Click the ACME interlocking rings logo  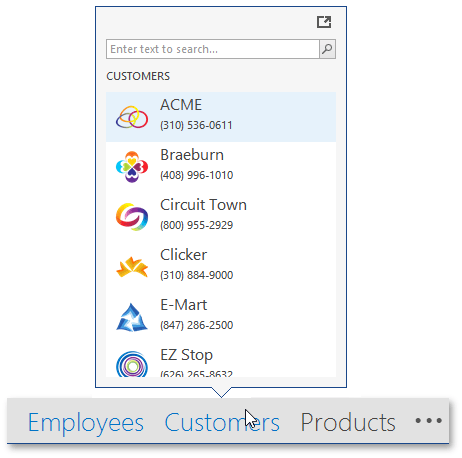click(132, 117)
